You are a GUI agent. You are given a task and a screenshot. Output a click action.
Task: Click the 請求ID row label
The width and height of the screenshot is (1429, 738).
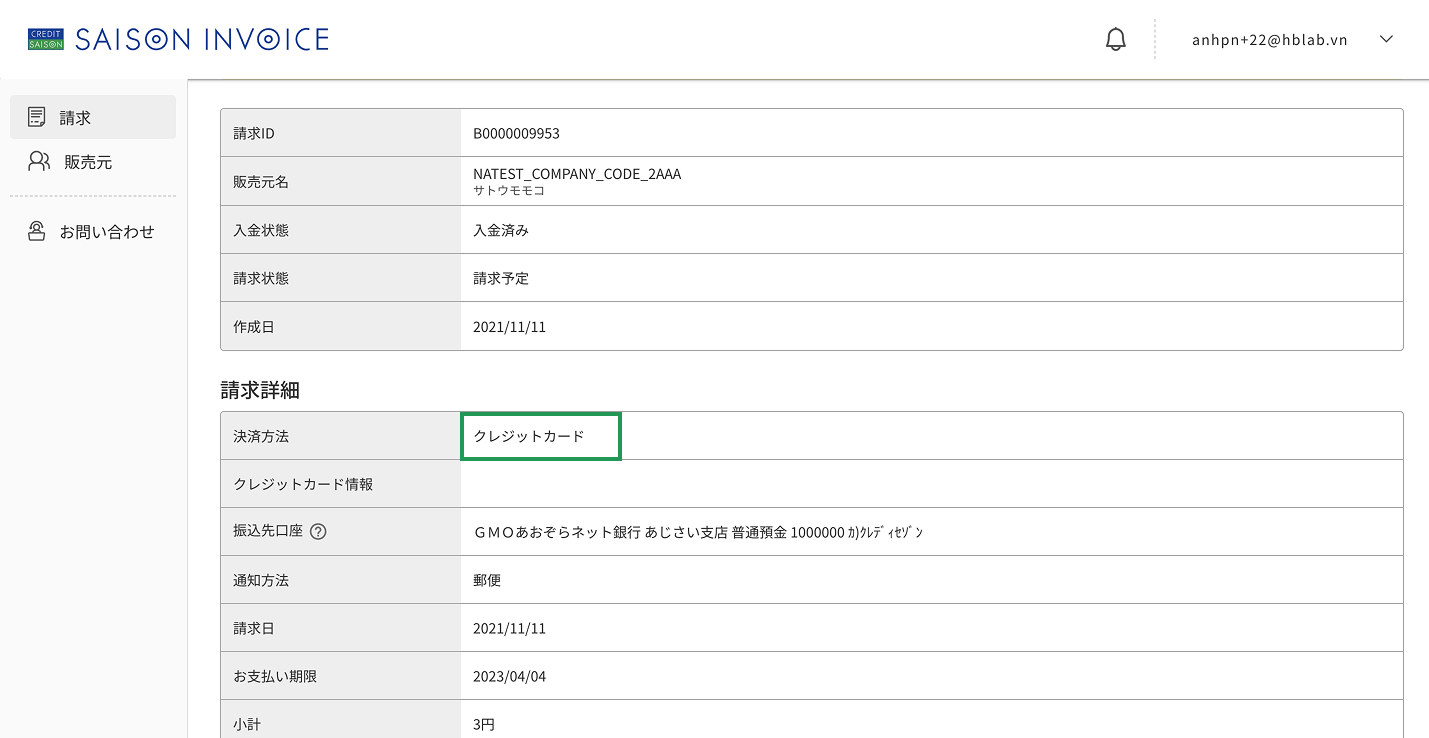(254, 133)
